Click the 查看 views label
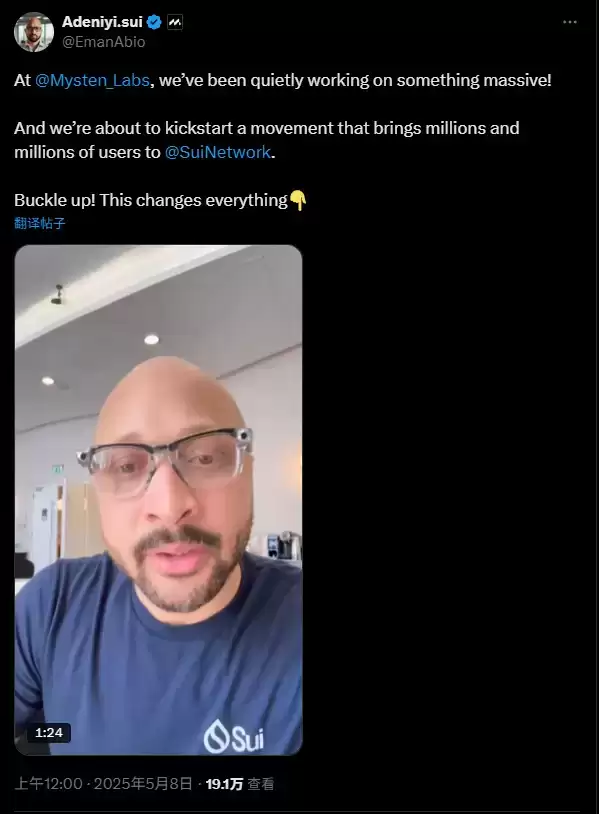The image size is (599, 814). click(261, 784)
